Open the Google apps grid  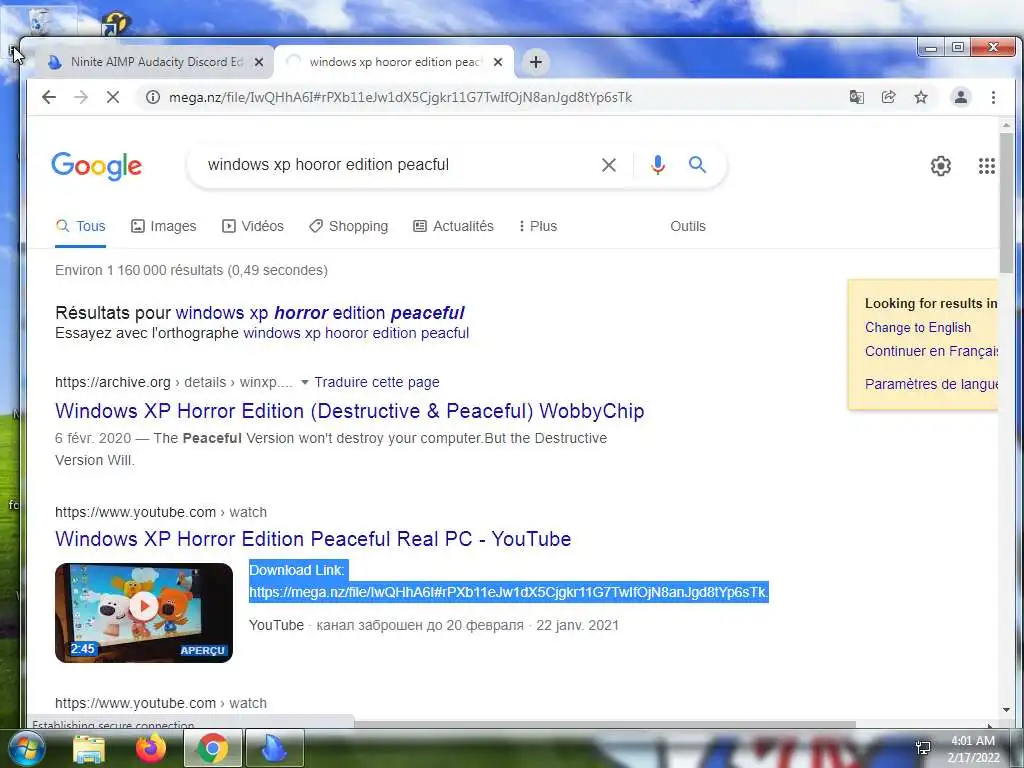pos(987,166)
